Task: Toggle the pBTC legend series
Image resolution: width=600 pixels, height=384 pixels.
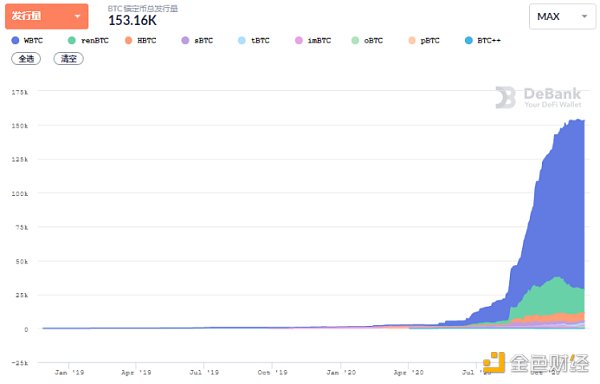Action: (424, 40)
